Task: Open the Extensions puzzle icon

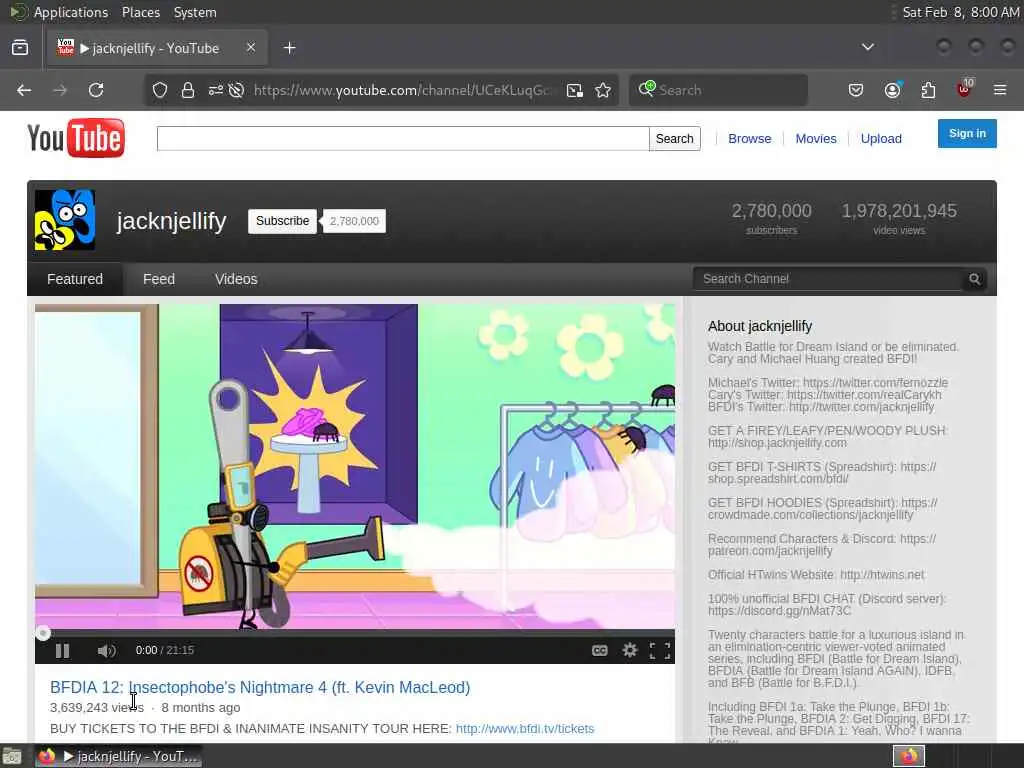Action: [x=928, y=90]
